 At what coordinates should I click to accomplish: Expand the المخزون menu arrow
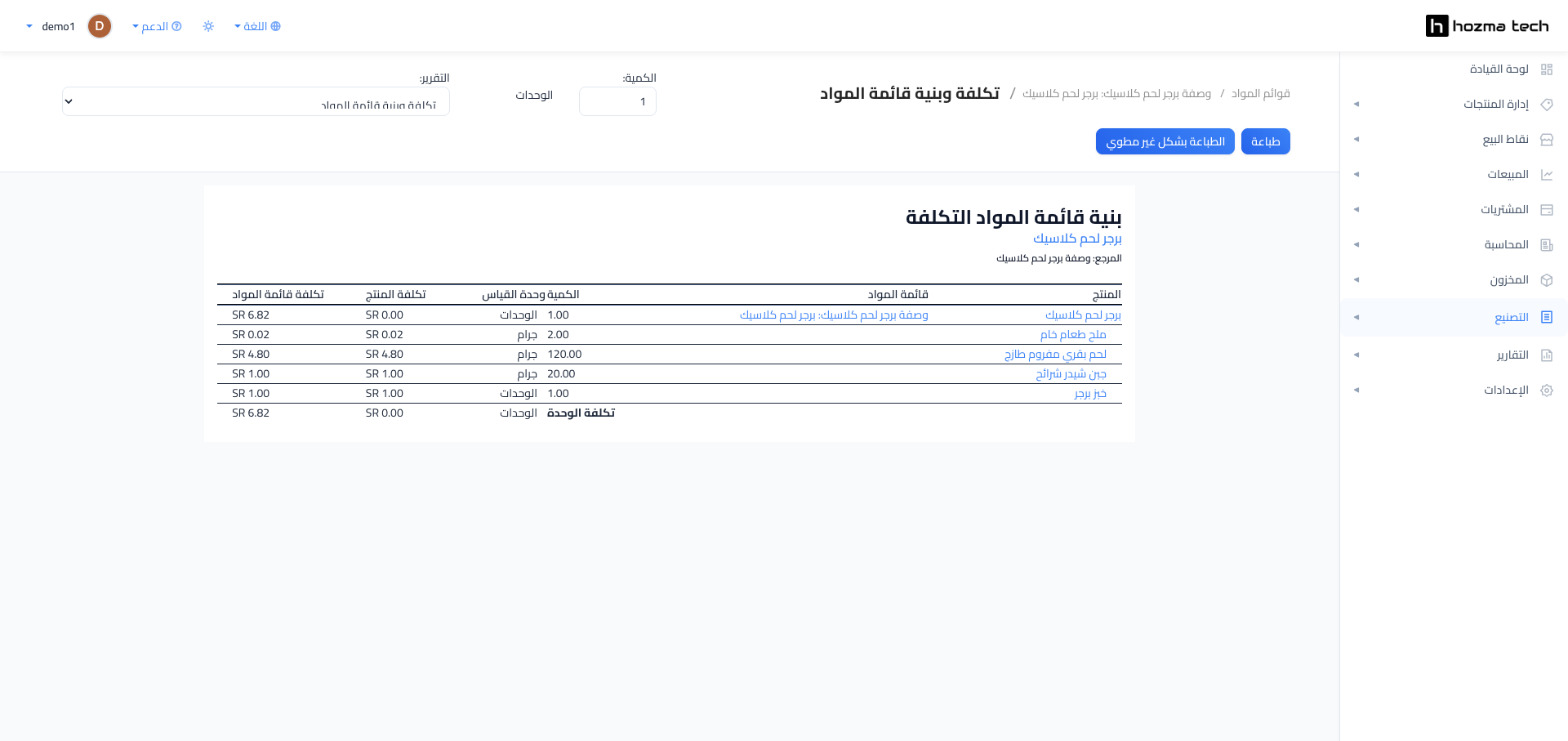click(1356, 280)
